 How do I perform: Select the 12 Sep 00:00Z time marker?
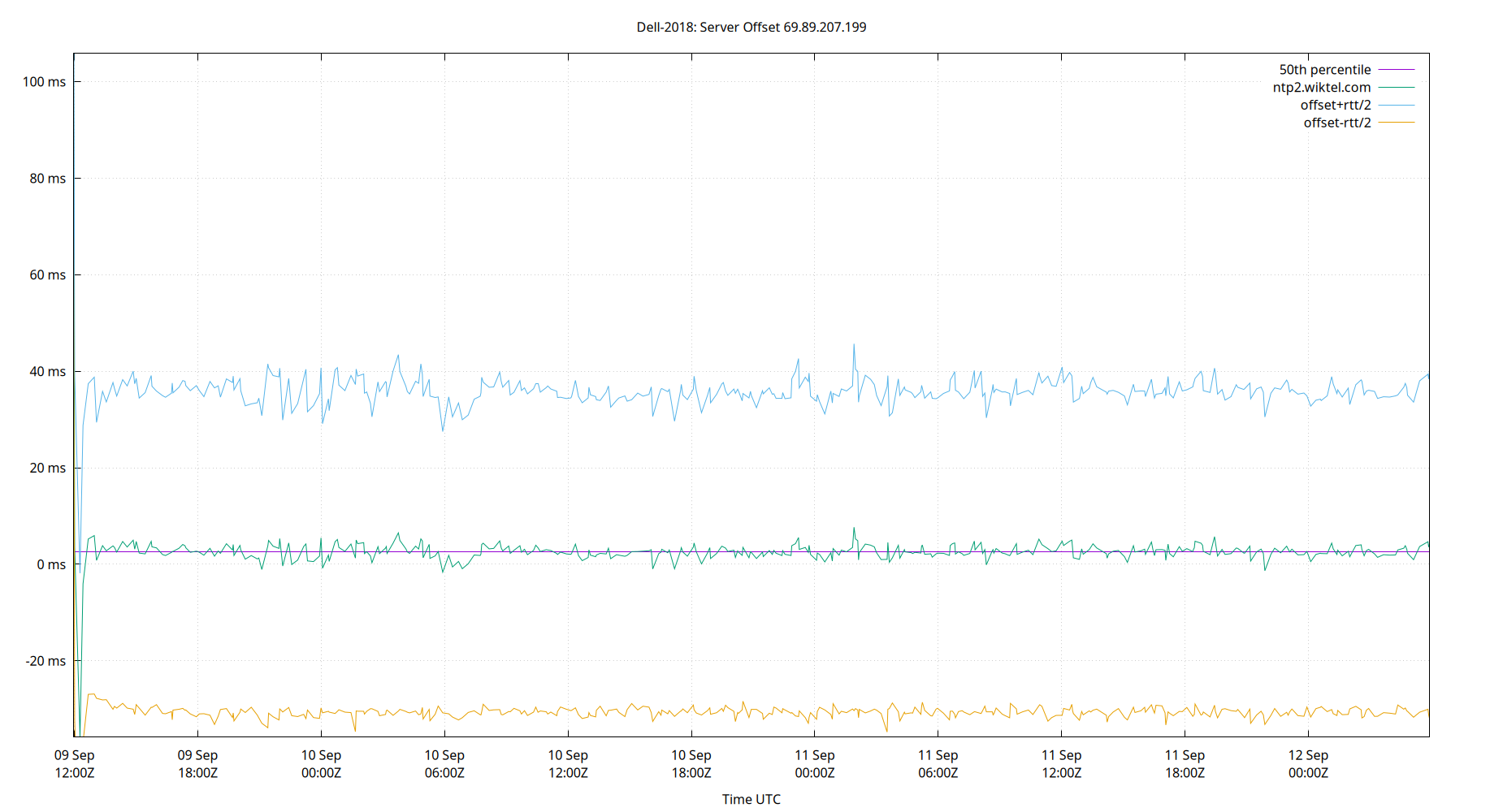(1308, 764)
